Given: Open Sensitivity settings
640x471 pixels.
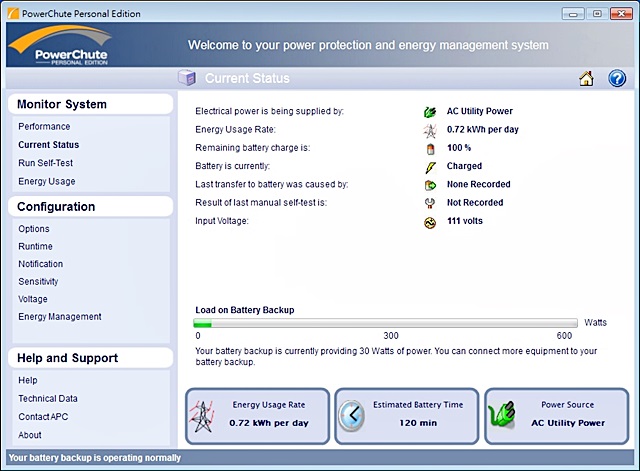Looking at the screenshot, I should tap(38, 282).
